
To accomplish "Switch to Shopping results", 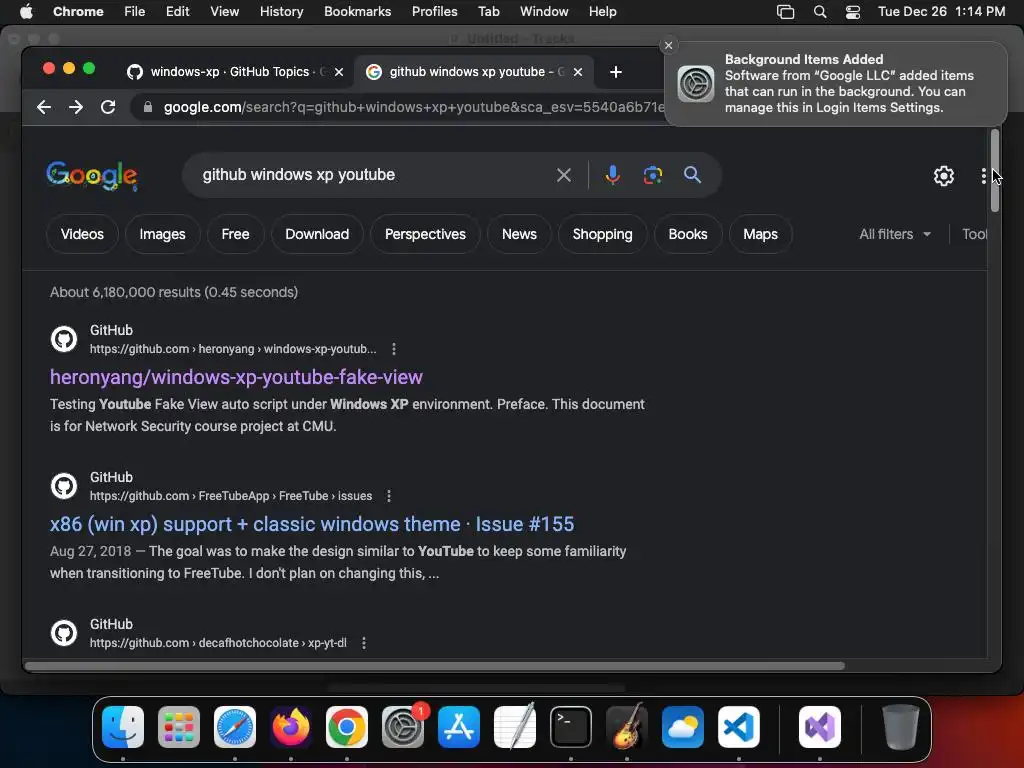I will [x=602, y=234].
